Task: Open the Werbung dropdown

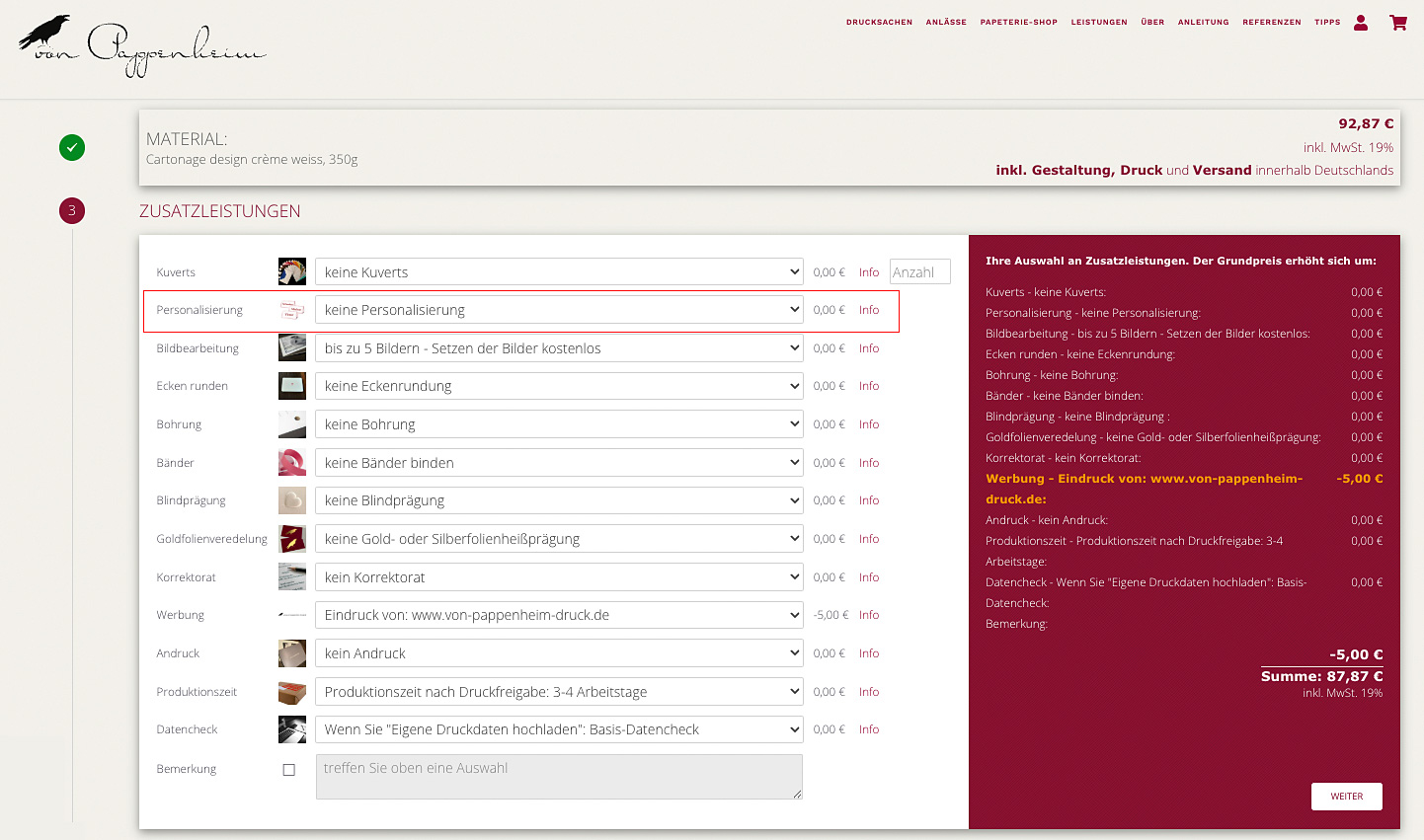Action: pyautogui.click(x=558, y=615)
